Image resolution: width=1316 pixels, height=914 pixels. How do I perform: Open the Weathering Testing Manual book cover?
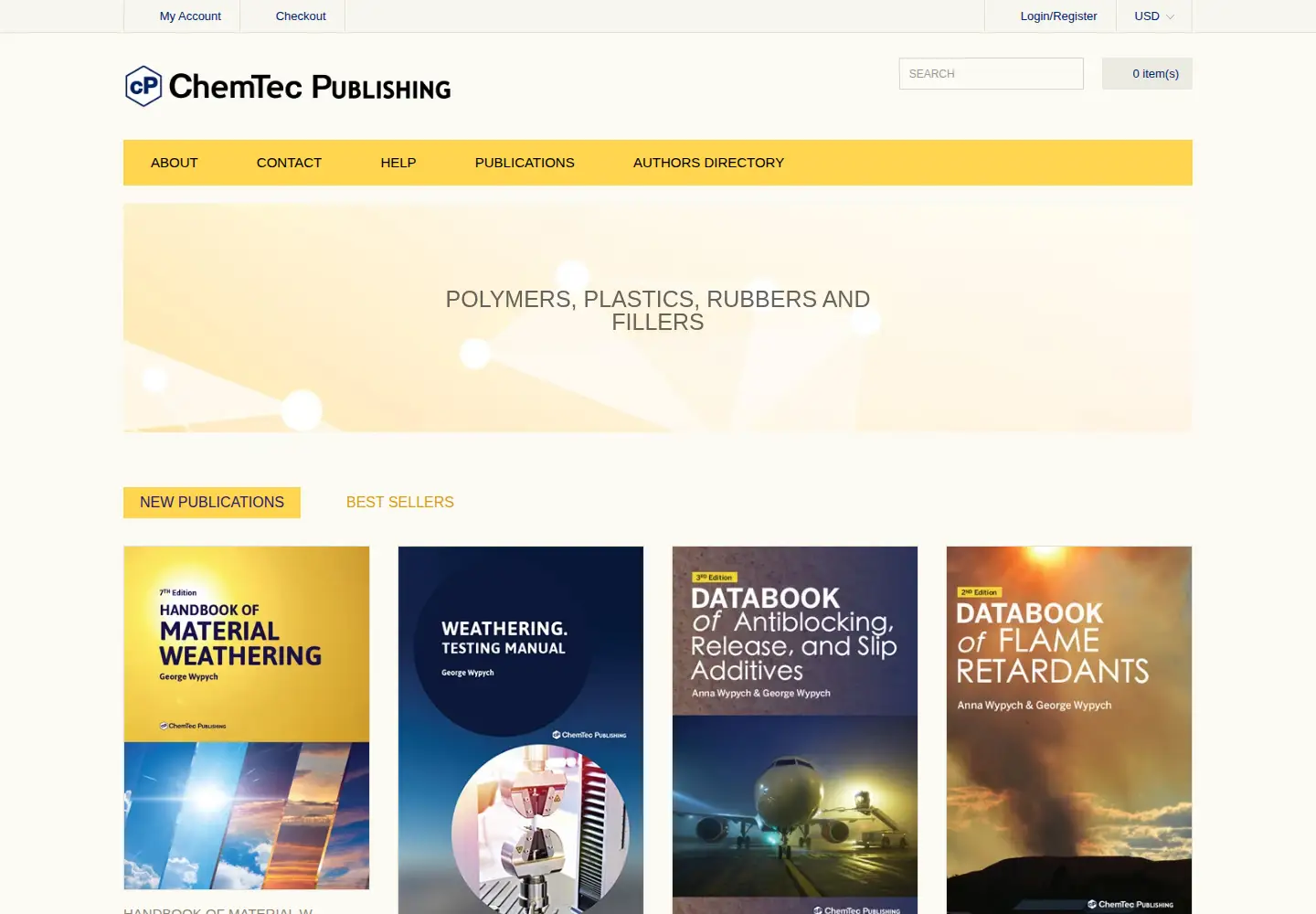coord(521,730)
